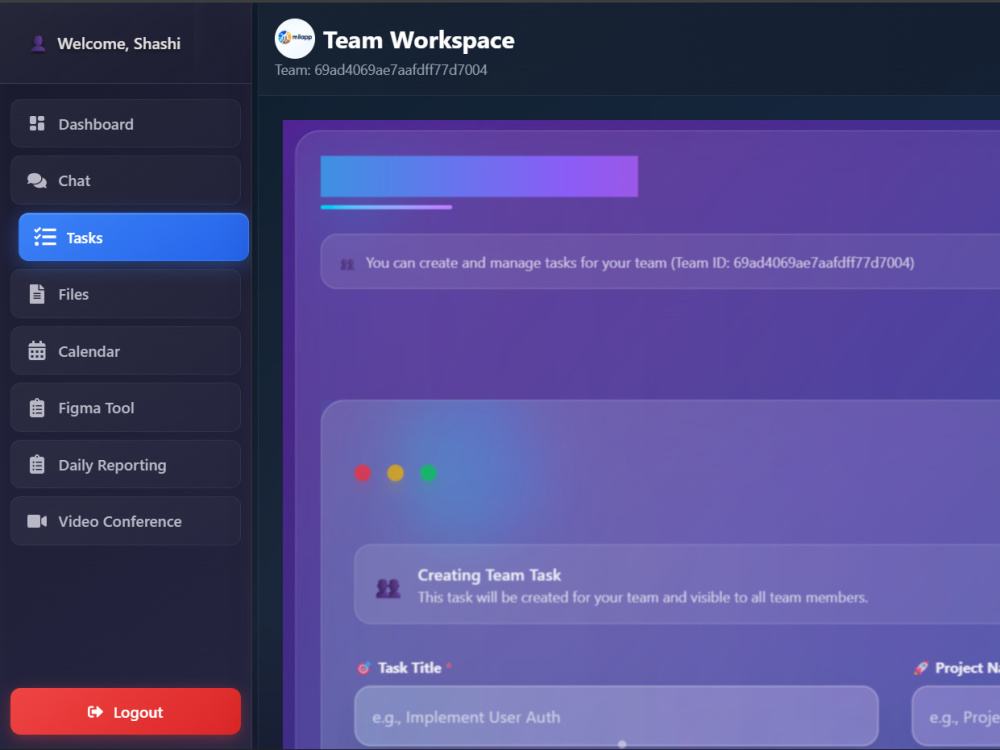Click the milapp round logo
Screen dimensions: 1000x750
(295, 39)
